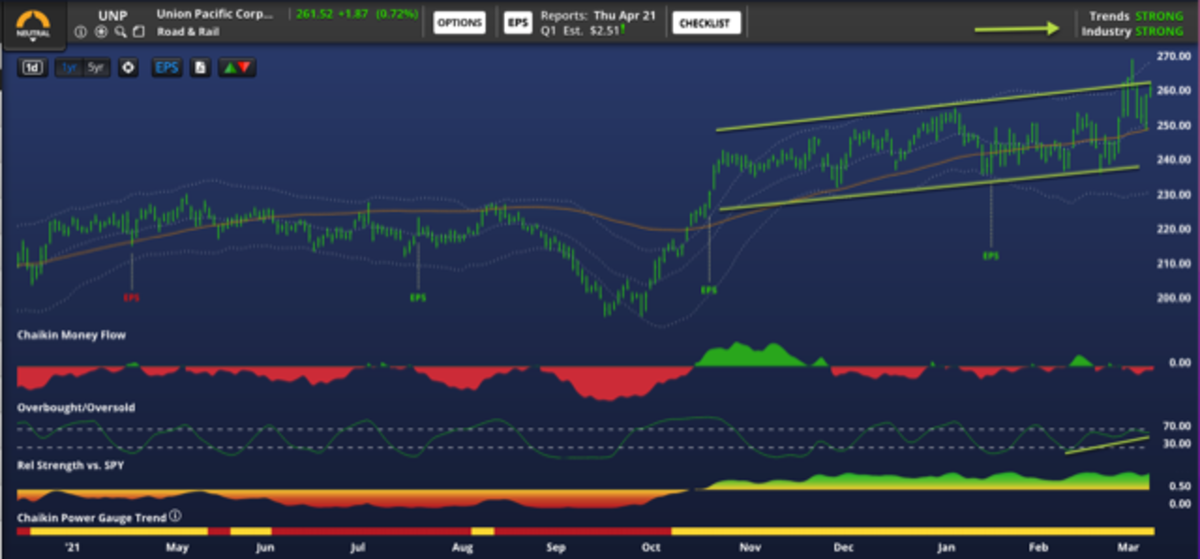Click the magnifier search icon under UNP
Viewport: 1200px width, 559px height.
(x=120, y=31)
